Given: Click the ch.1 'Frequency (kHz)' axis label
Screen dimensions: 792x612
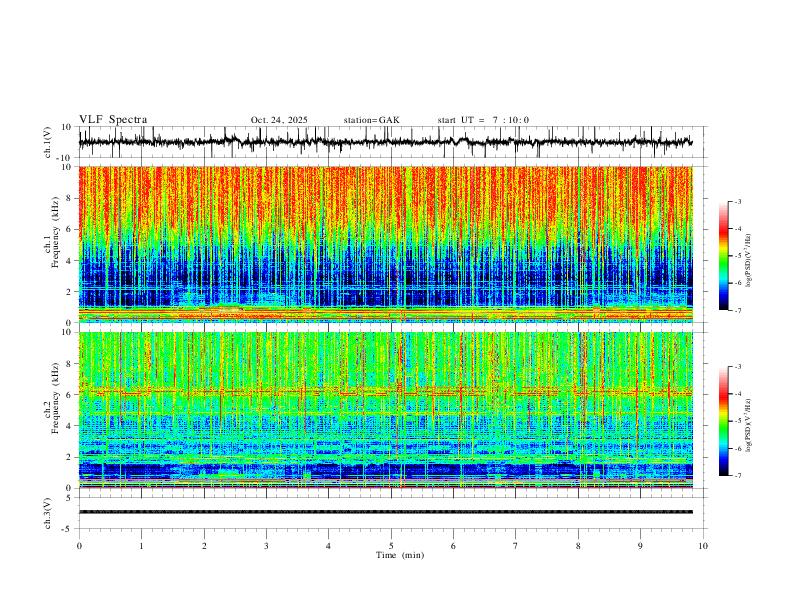Looking at the screenshot, I should click(x=55, y=231).
